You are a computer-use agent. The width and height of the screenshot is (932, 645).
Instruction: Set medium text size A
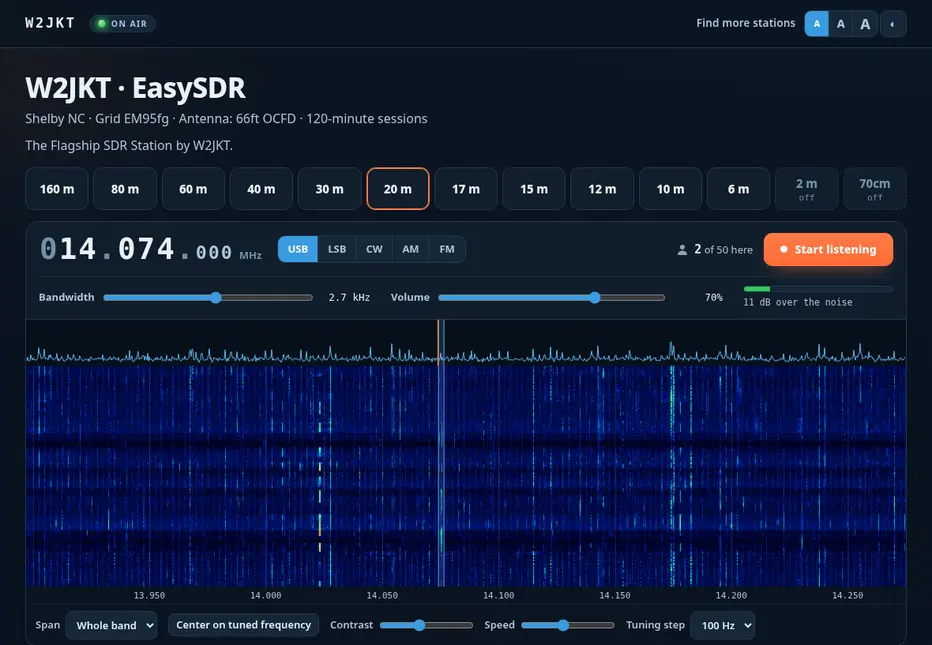(840, 24)
